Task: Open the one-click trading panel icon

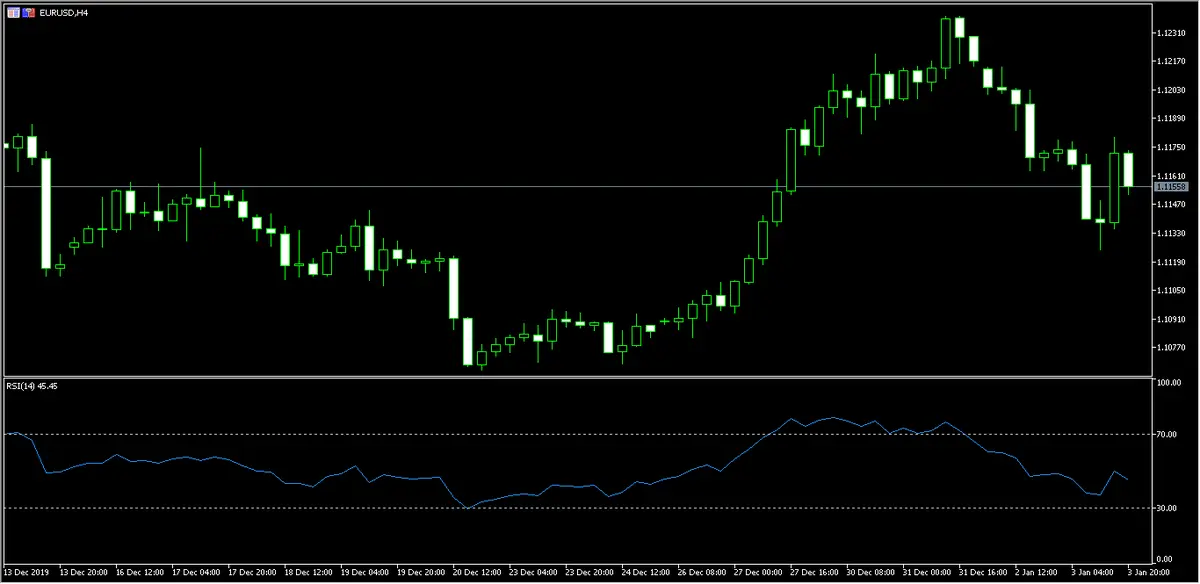Action: (x=11, y=12)
